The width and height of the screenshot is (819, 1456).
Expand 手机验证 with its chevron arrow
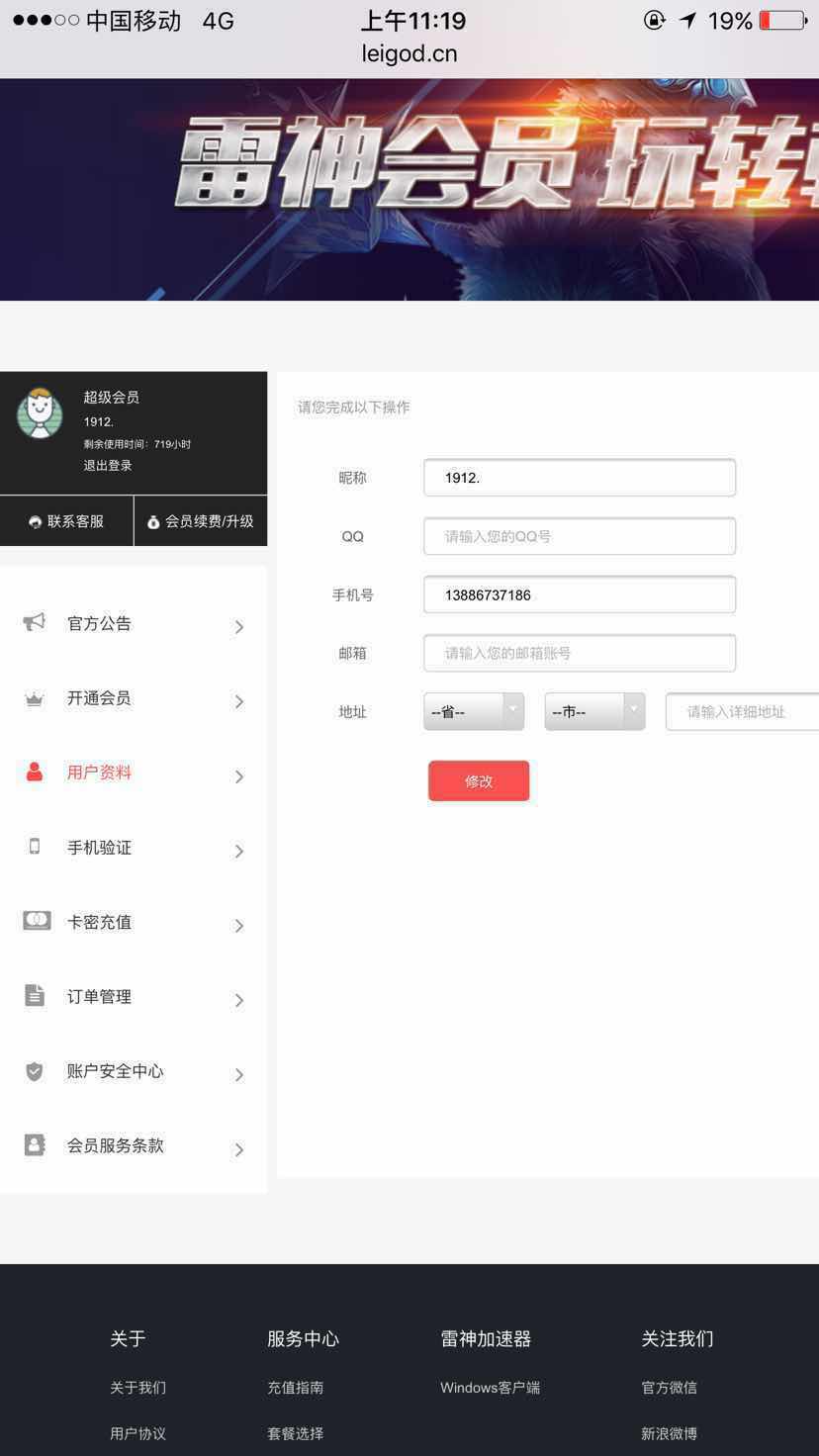pos(239,851)
